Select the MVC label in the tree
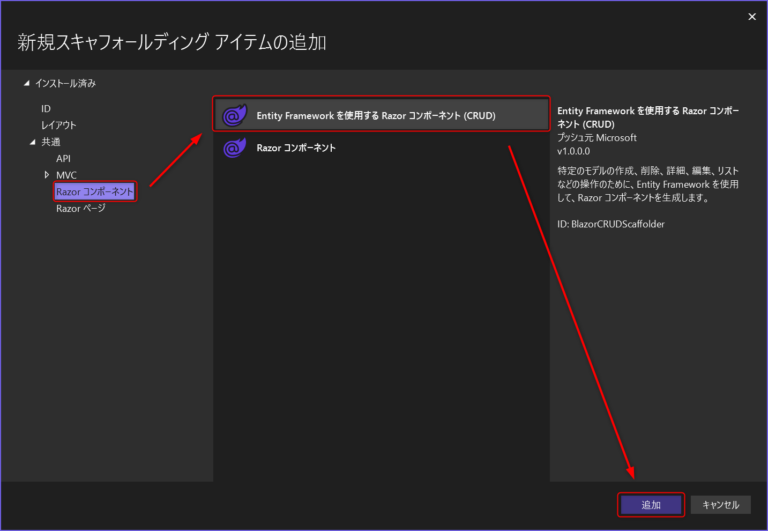768x531 pixels. point(66,175)
